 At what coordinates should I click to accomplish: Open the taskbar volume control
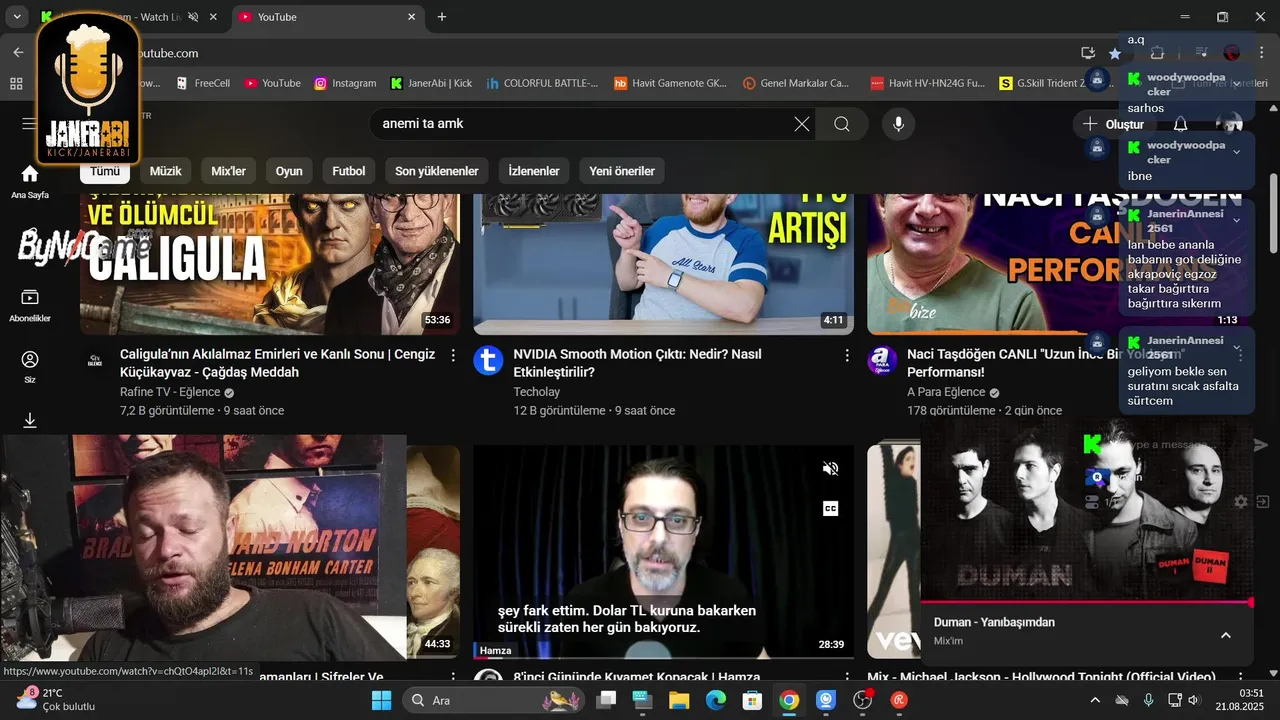[1193, 700]
